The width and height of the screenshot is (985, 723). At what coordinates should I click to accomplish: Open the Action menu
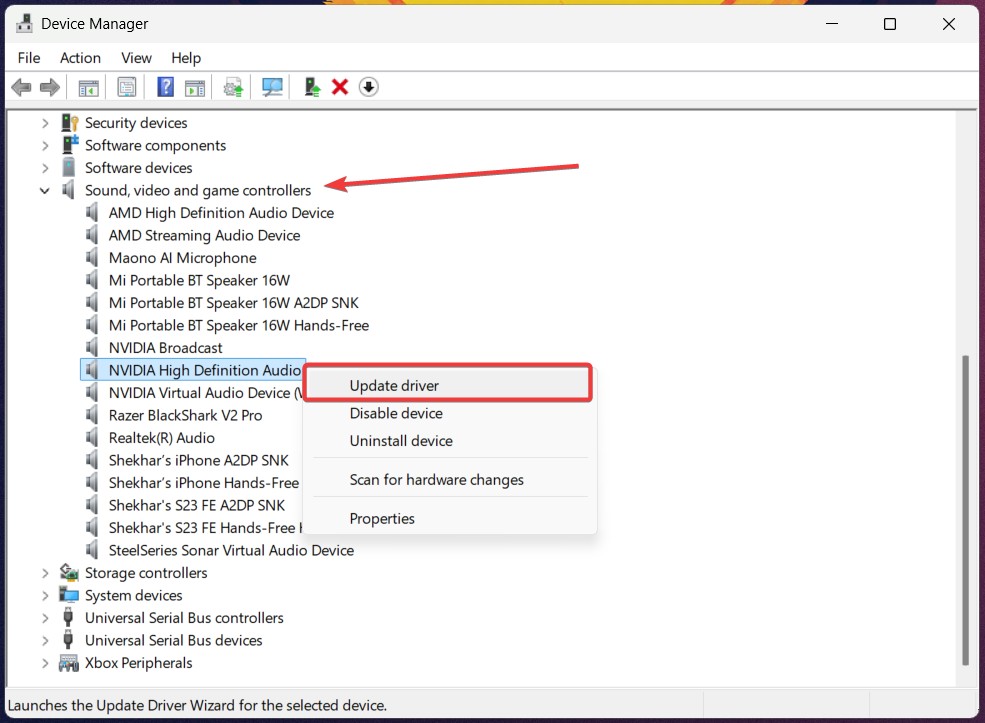tap(80, 58)
